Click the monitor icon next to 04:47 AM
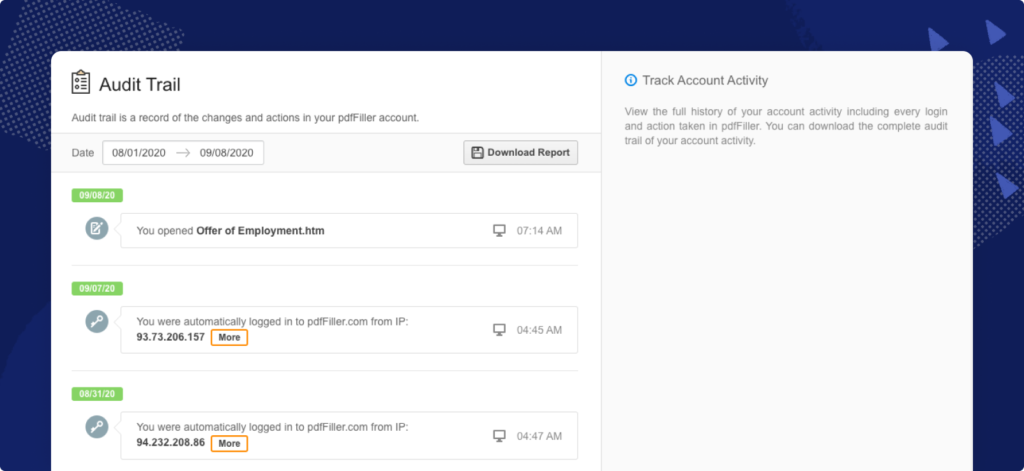This screenshot has width=1024, height=471. [500, 436]
